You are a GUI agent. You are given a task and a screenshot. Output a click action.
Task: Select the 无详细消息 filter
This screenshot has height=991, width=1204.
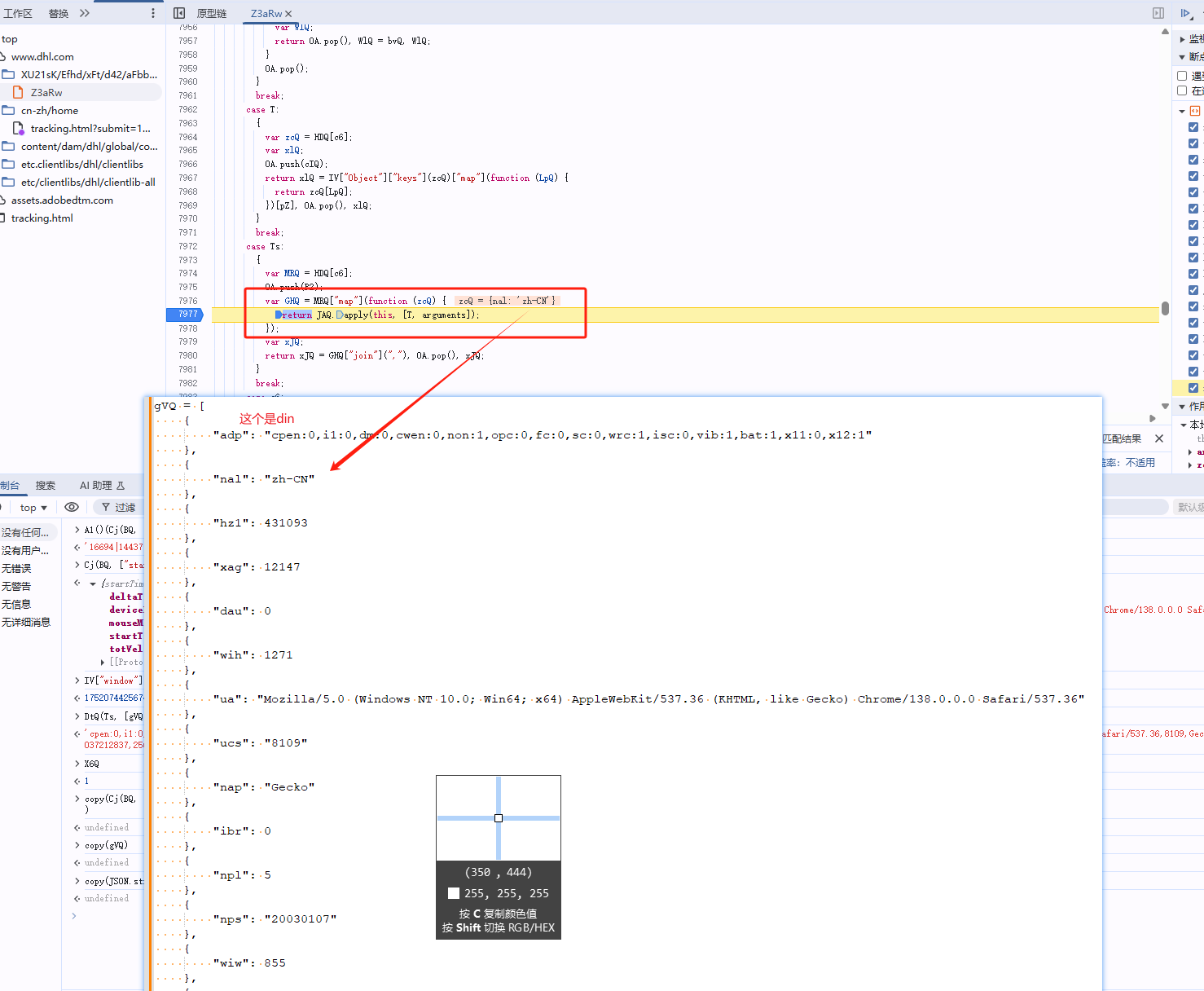(x=26, y=622)
